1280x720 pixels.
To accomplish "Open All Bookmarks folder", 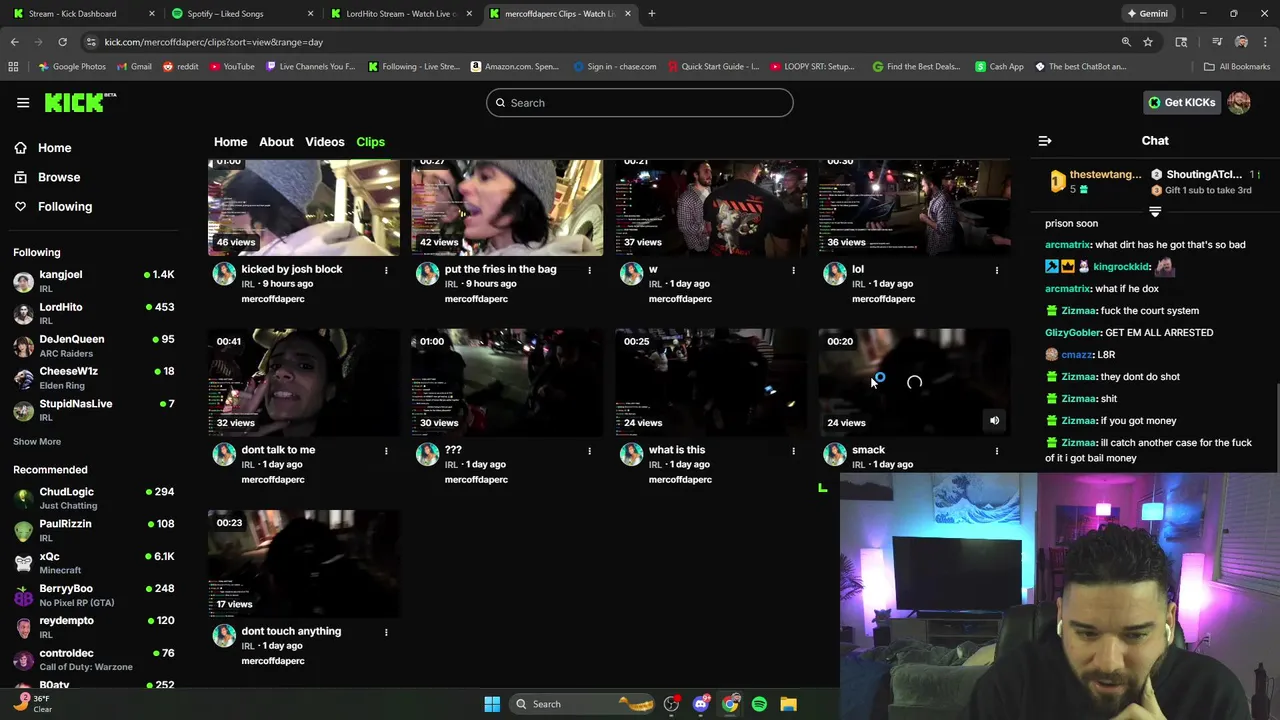I will [1237, 66].
